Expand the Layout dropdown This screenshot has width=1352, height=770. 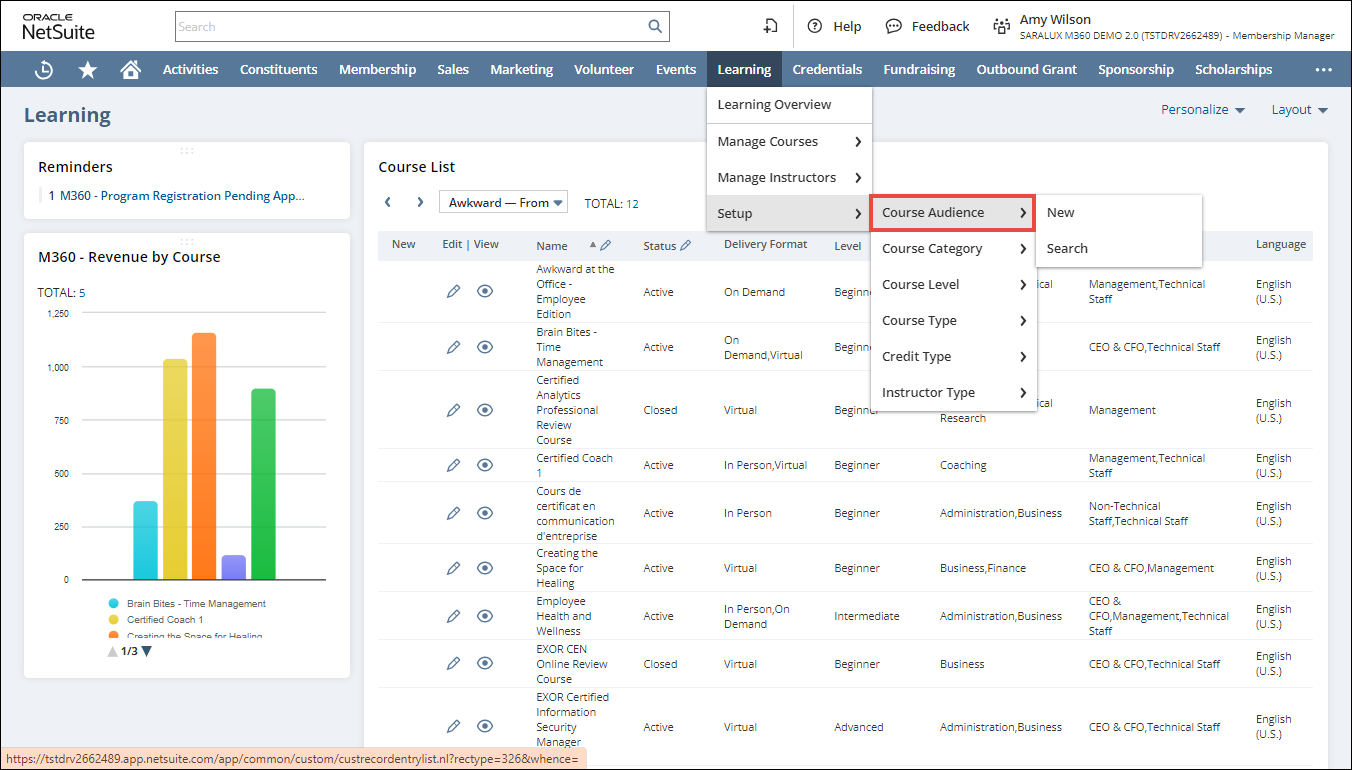[1299, 110]
